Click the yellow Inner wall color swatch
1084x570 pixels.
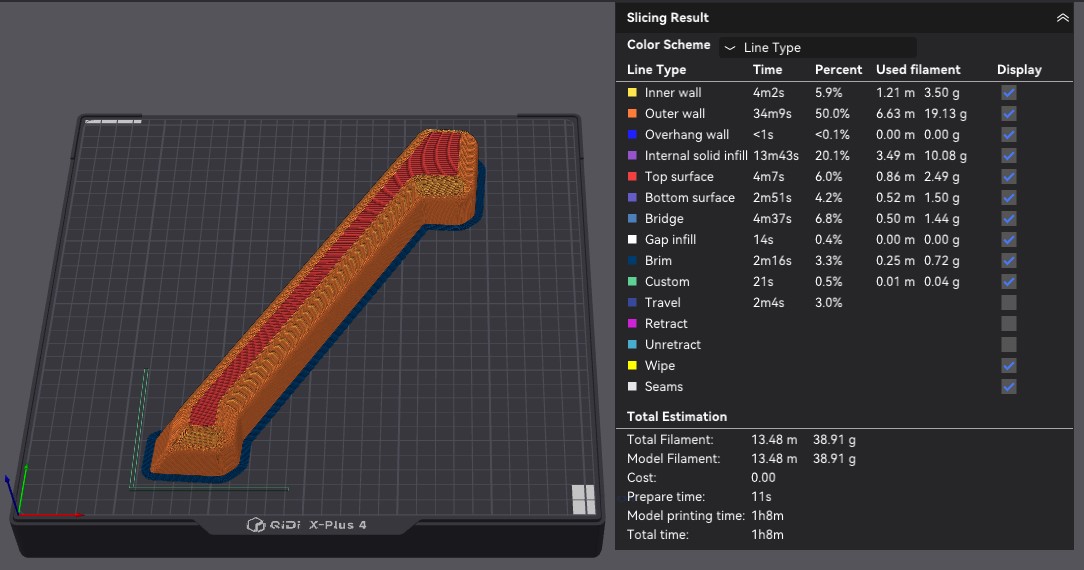point(632,92)
